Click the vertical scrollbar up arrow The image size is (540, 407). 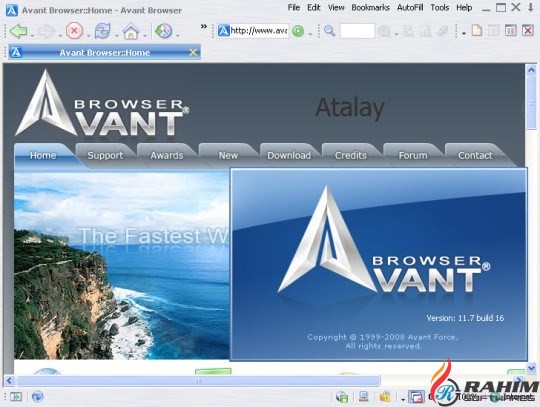(531, 70)
